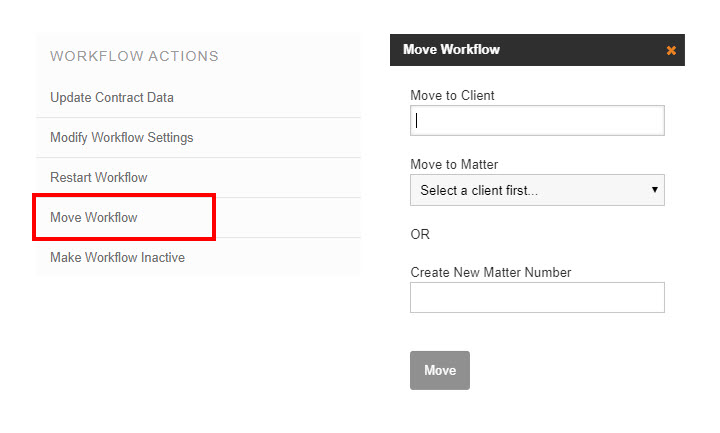
Task: Click the blinking text cursor in the client field
Action: pos(417,121)
